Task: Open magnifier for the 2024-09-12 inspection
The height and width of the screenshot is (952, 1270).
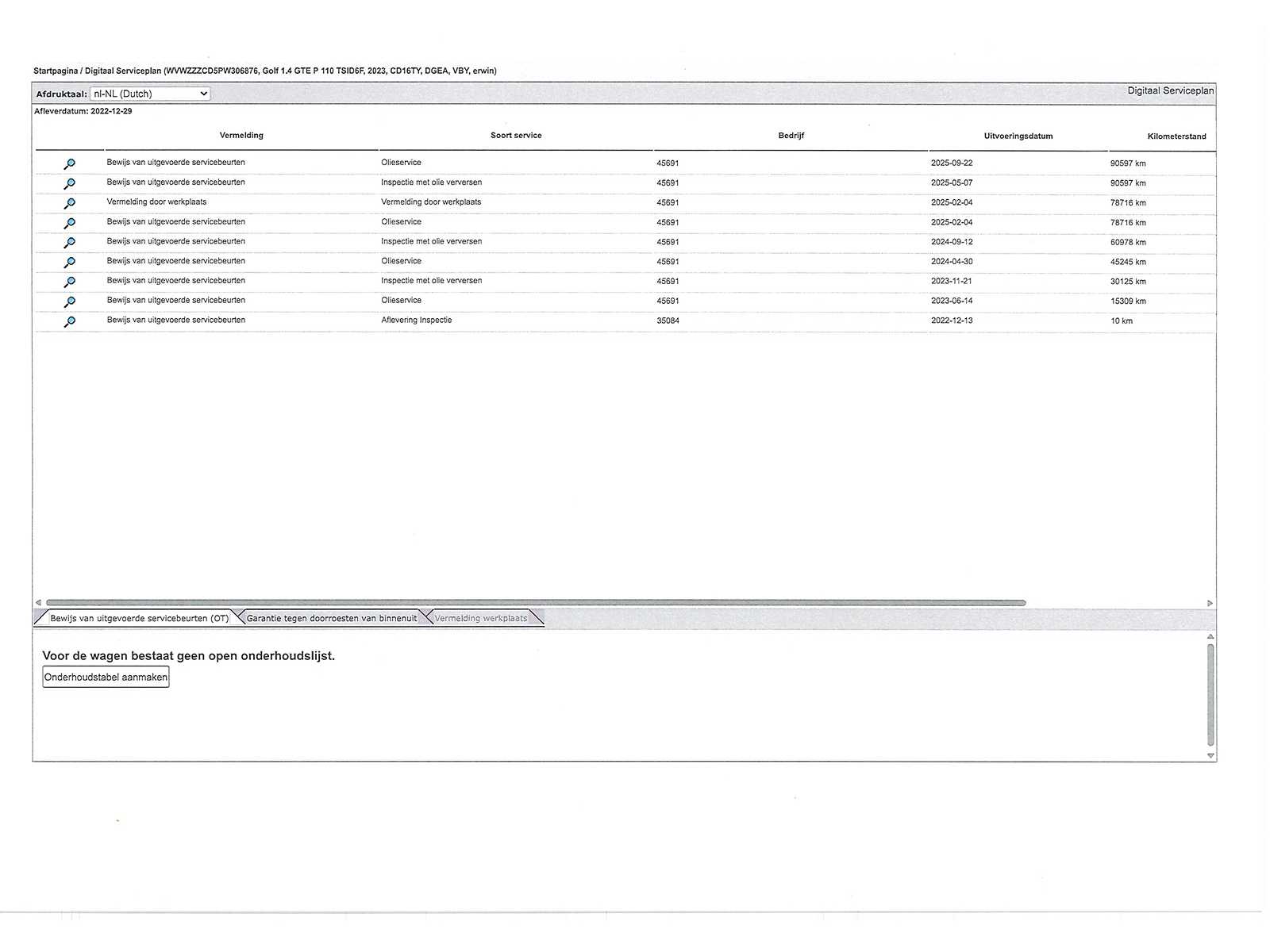Action: tap(70, 243)
